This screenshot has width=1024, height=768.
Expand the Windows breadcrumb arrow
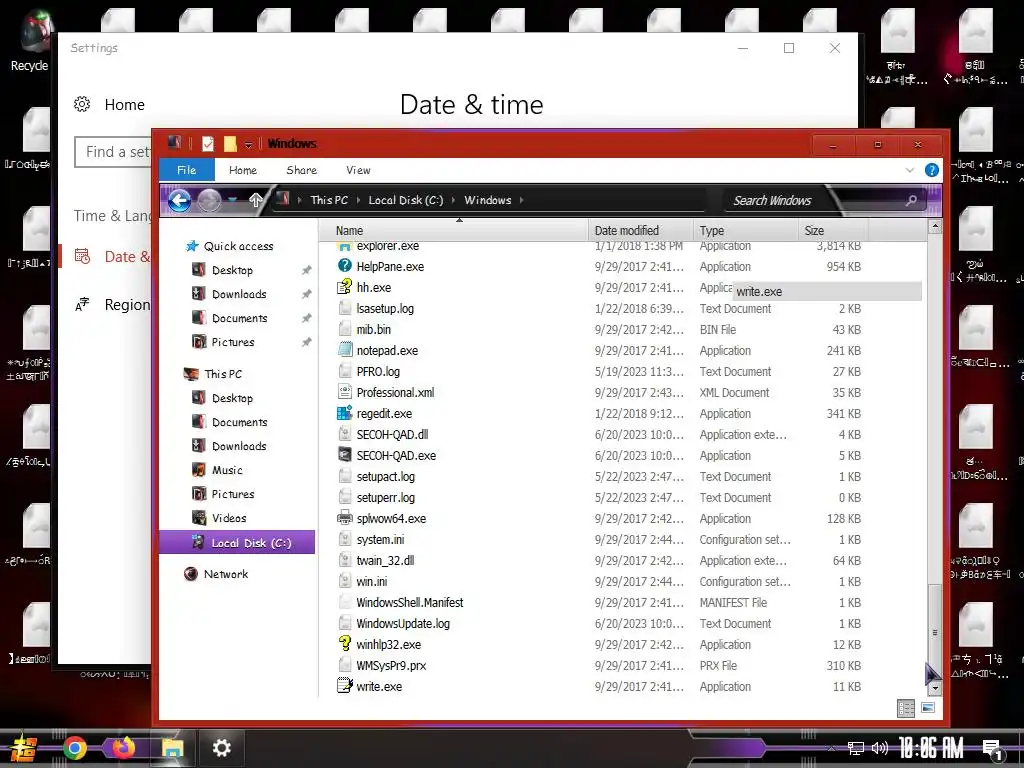click(x=522, y=200)
